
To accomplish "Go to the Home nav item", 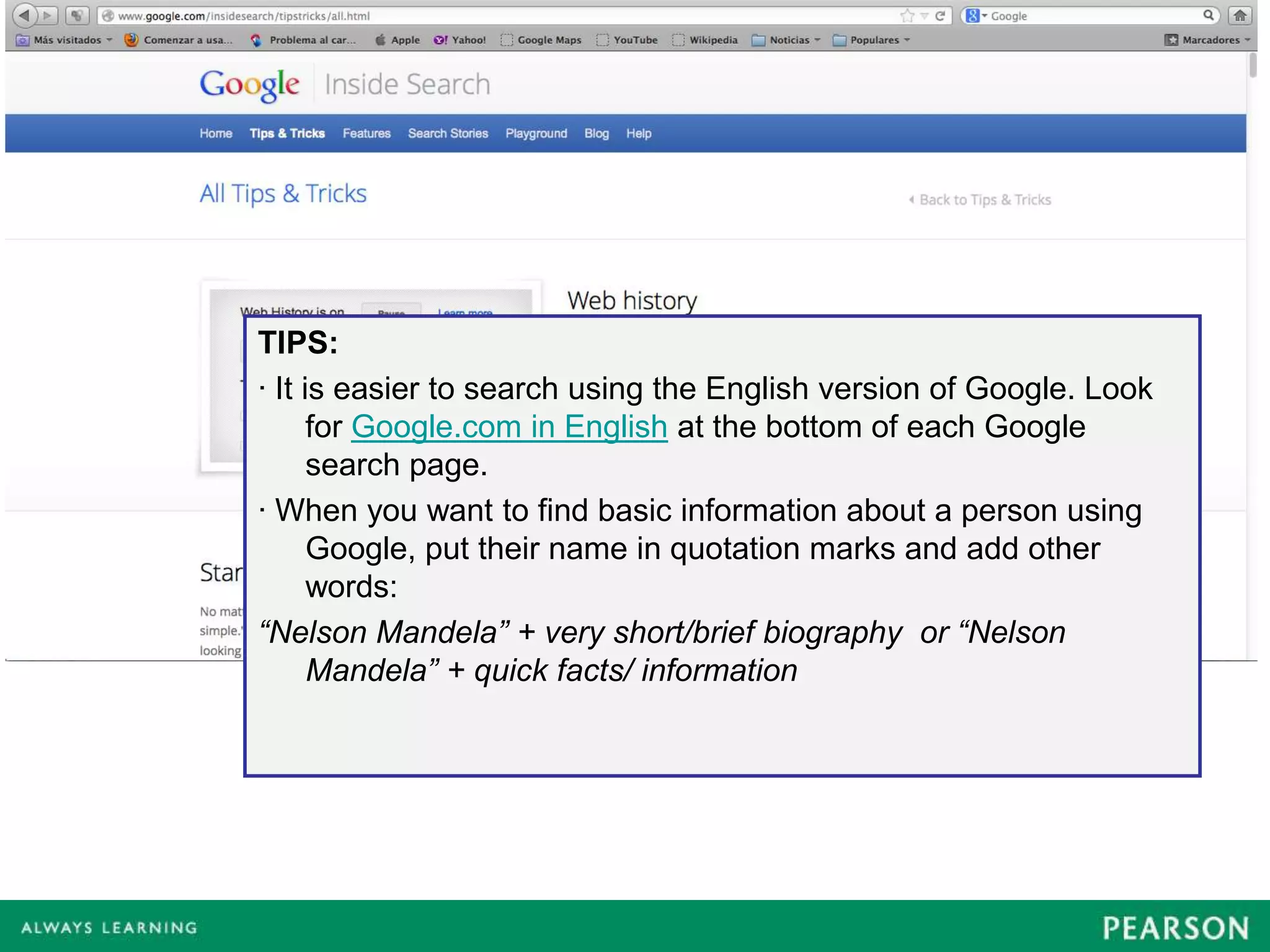I will pos(216,133).
